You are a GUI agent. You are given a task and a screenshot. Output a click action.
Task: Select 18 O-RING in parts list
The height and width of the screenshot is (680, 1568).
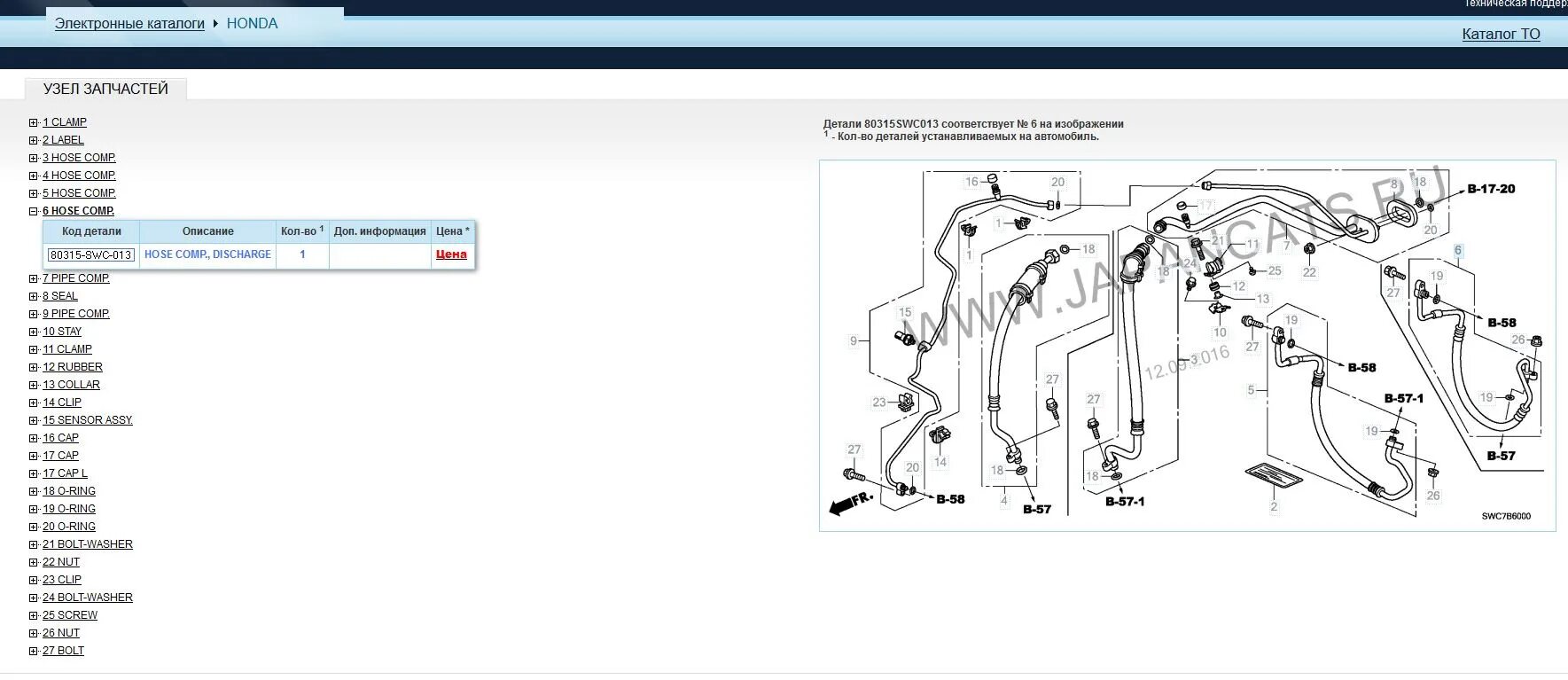69,491
